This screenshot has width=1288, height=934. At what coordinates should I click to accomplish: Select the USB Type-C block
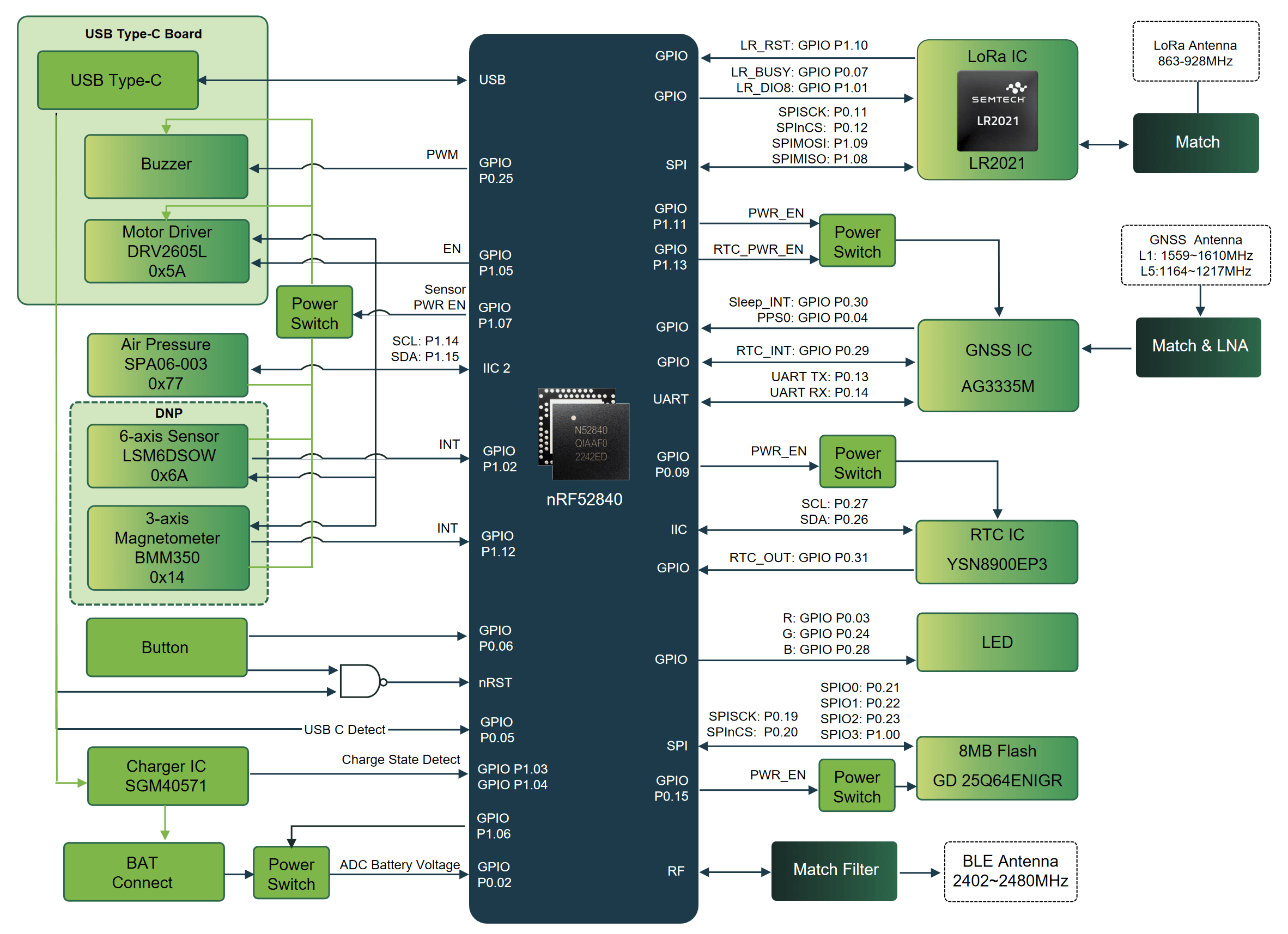[x=118, y=80]
